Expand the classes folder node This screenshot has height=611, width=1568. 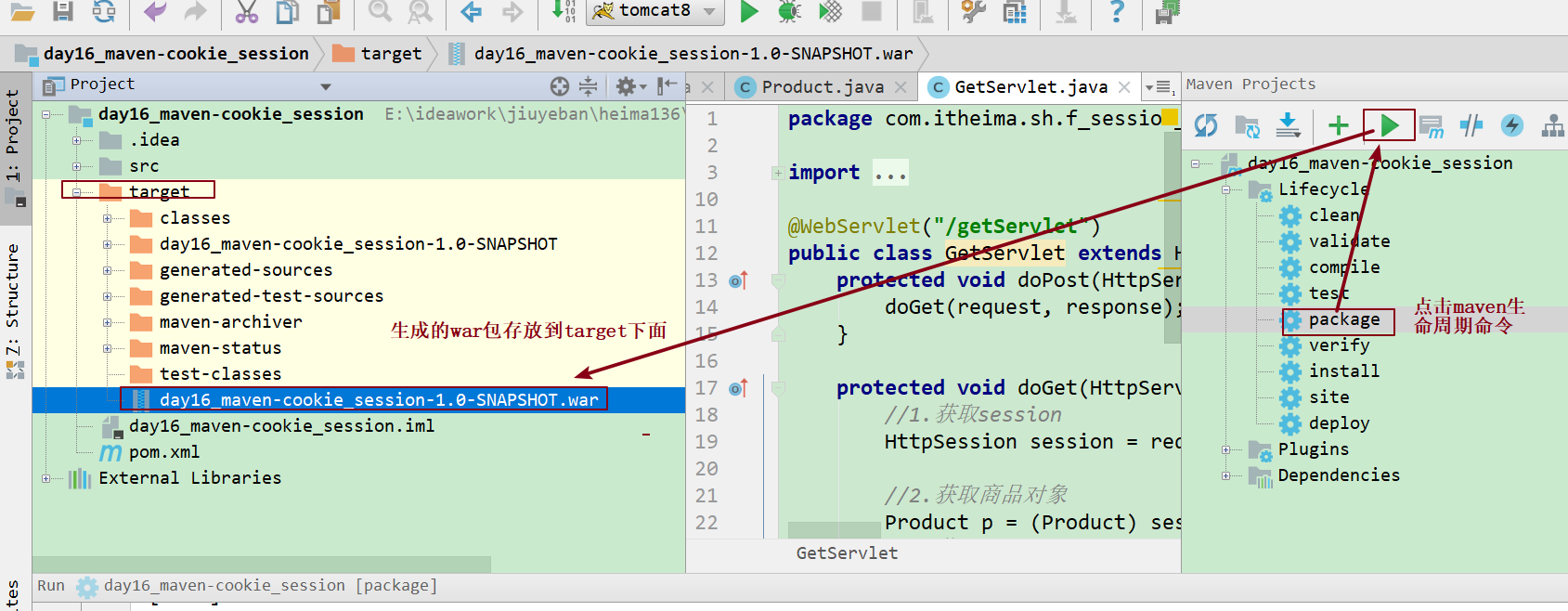pos(108,218)
